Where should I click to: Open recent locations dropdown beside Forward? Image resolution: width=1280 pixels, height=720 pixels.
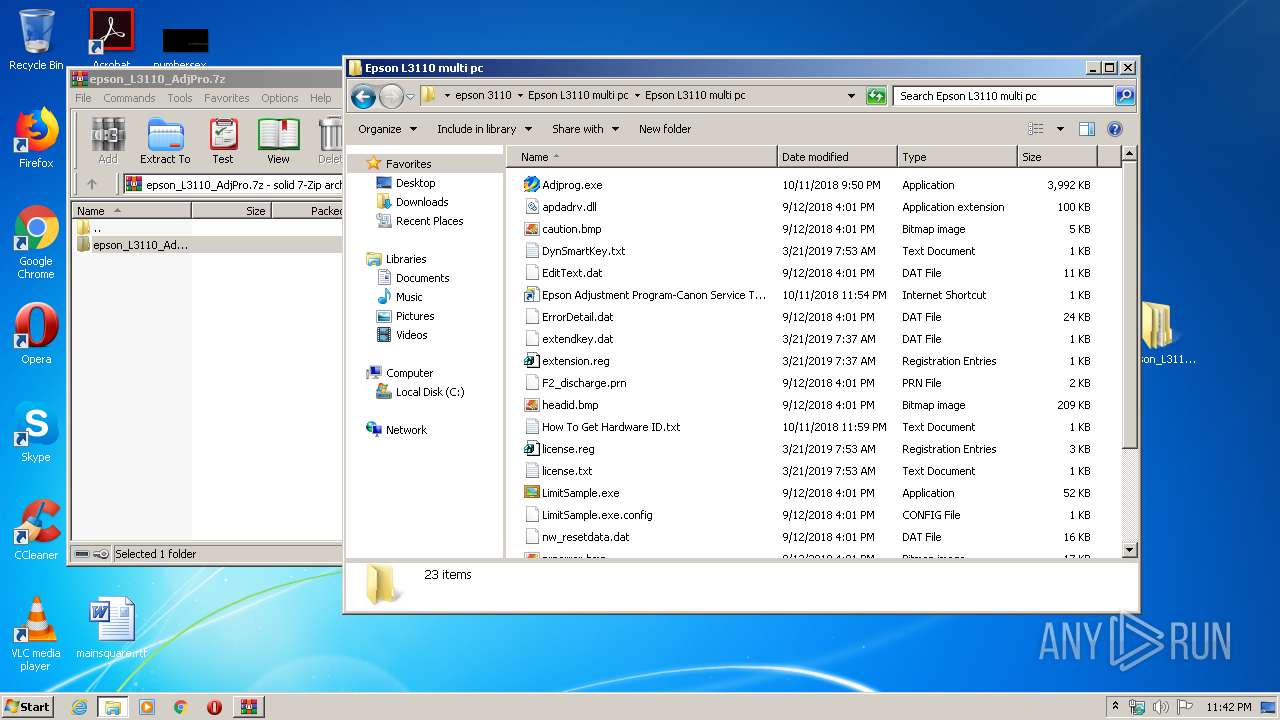point(410,97)
